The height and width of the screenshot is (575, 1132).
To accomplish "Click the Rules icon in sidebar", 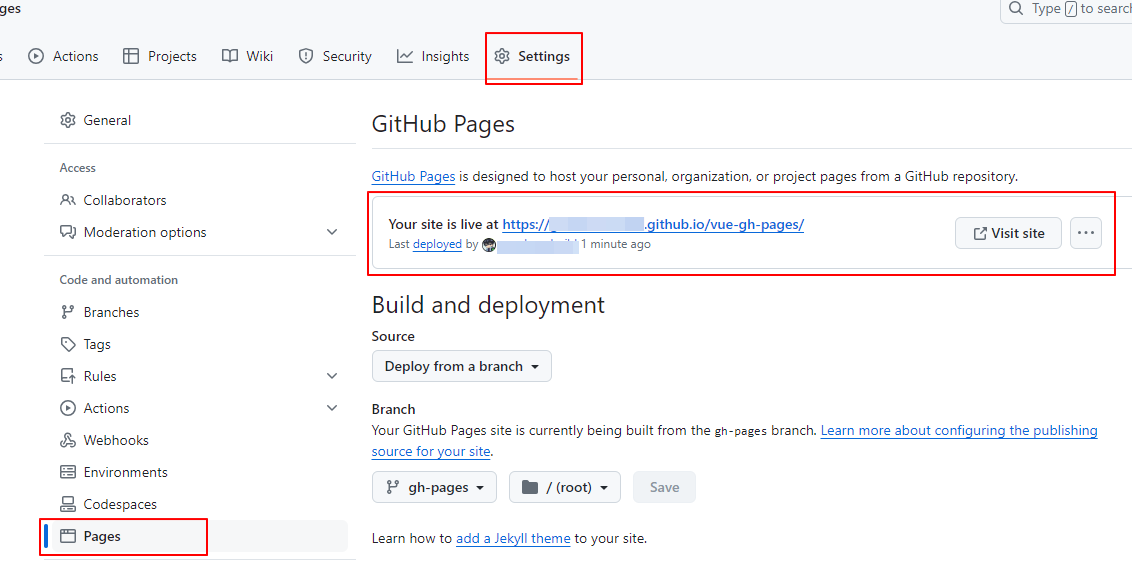I will 68,376.
